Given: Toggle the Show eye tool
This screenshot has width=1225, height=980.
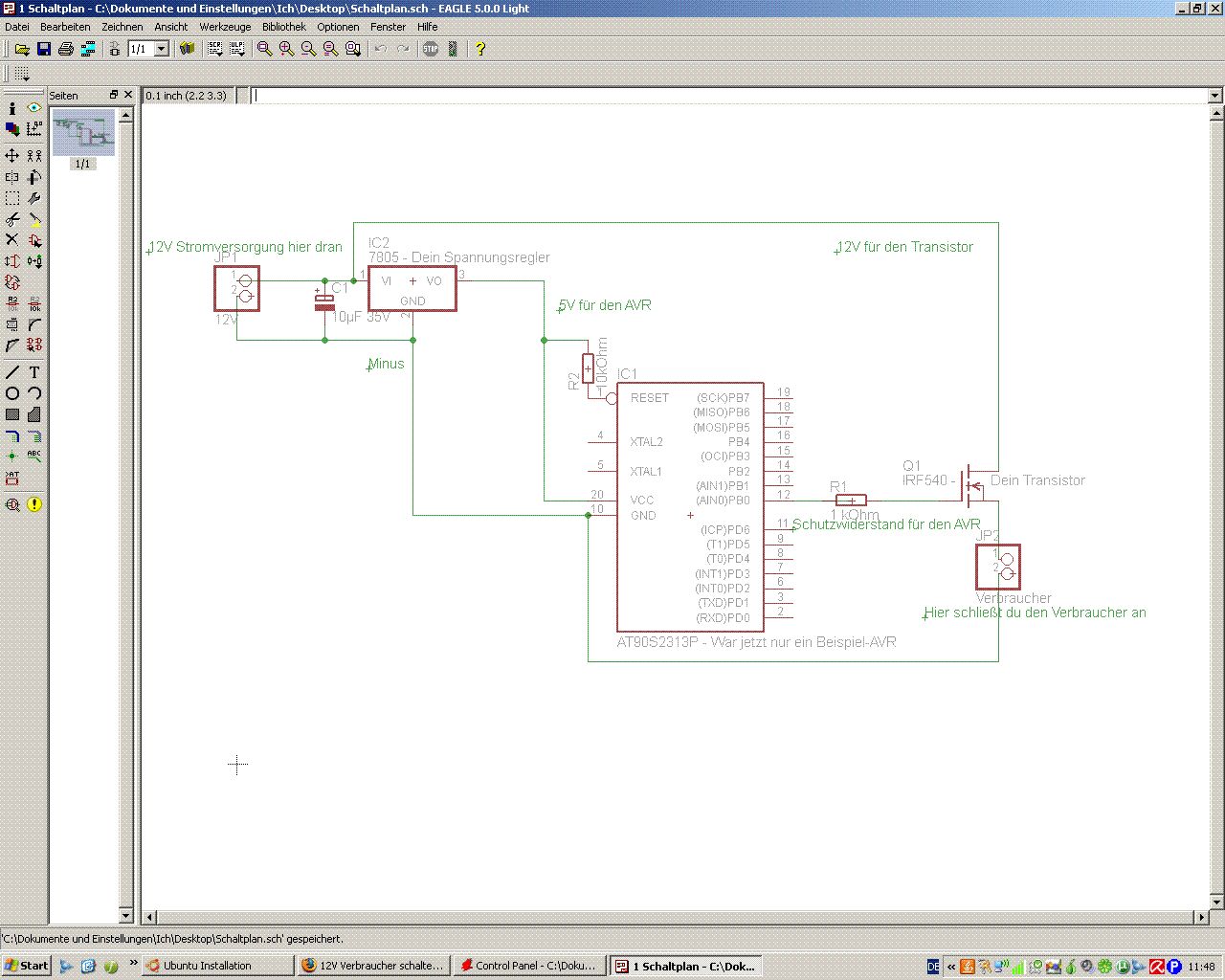Looking at the screenshot, I should point(34,108).
